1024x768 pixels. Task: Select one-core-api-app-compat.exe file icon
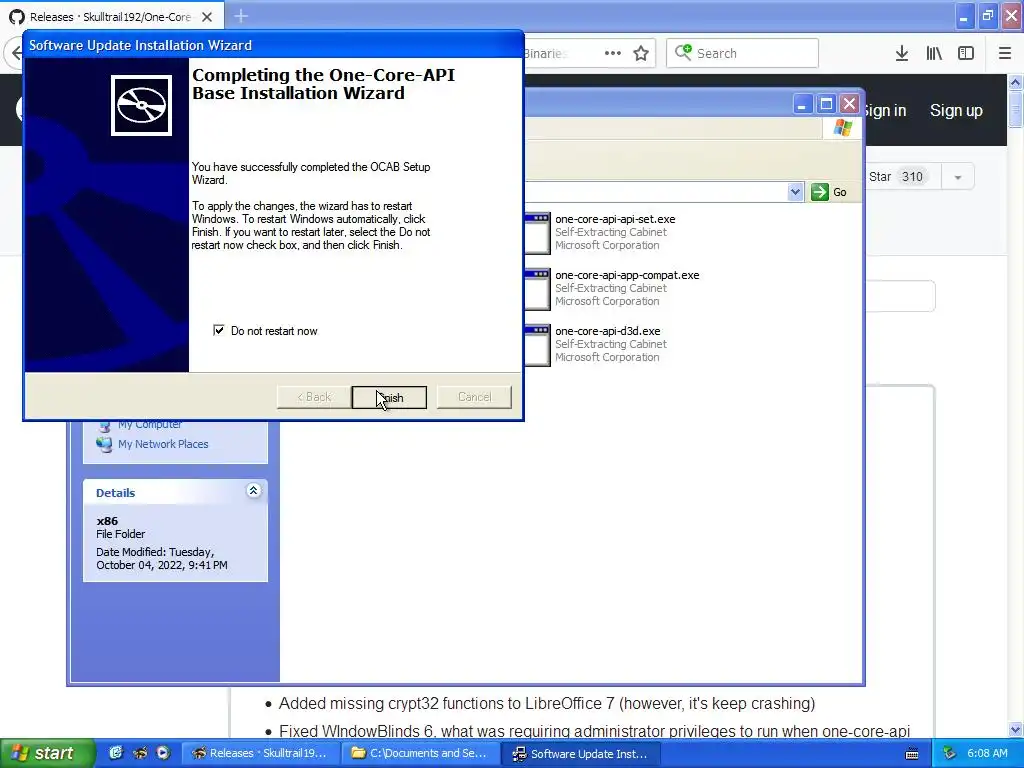pos(537,289)
